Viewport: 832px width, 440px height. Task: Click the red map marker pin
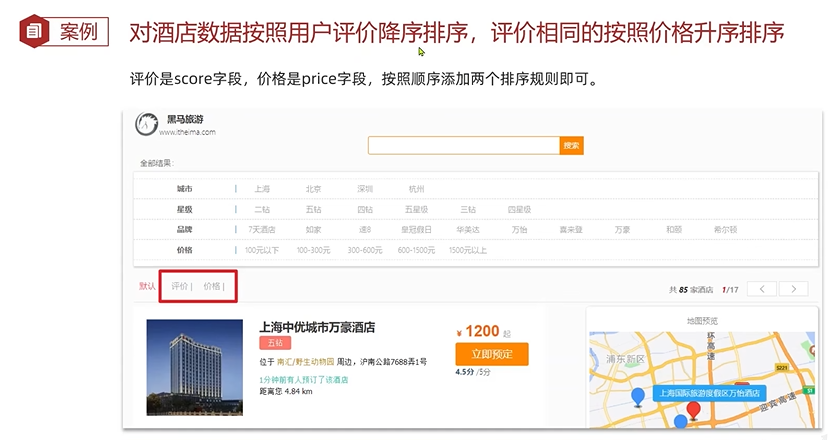coord(693,411)
